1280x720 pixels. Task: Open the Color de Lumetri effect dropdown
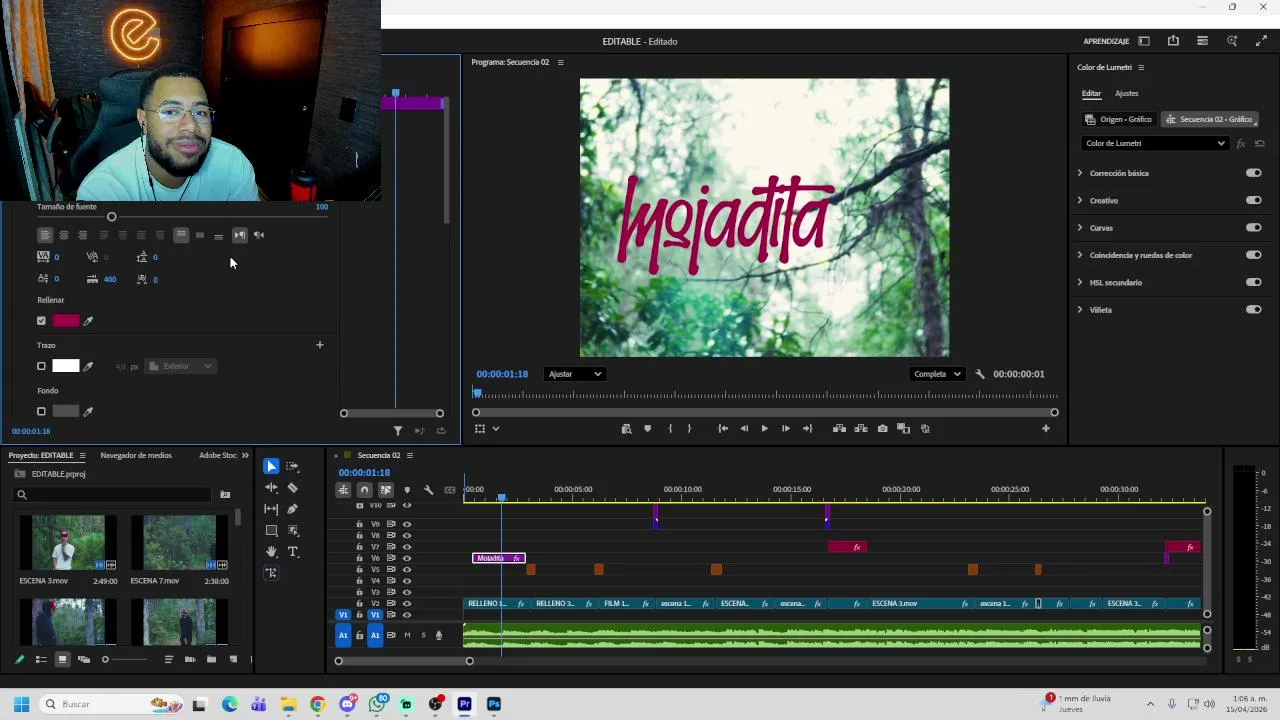1155,143
